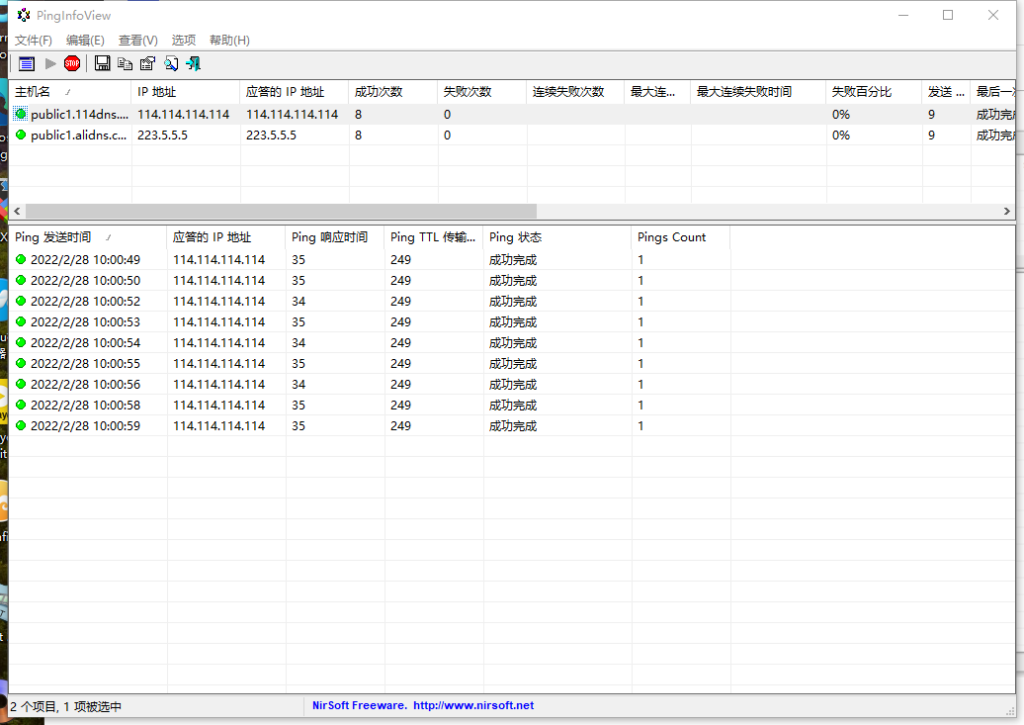Screen dimensions: 1024x725
Task: Open the 帮助(H) menu
Action: pos(229,40)
